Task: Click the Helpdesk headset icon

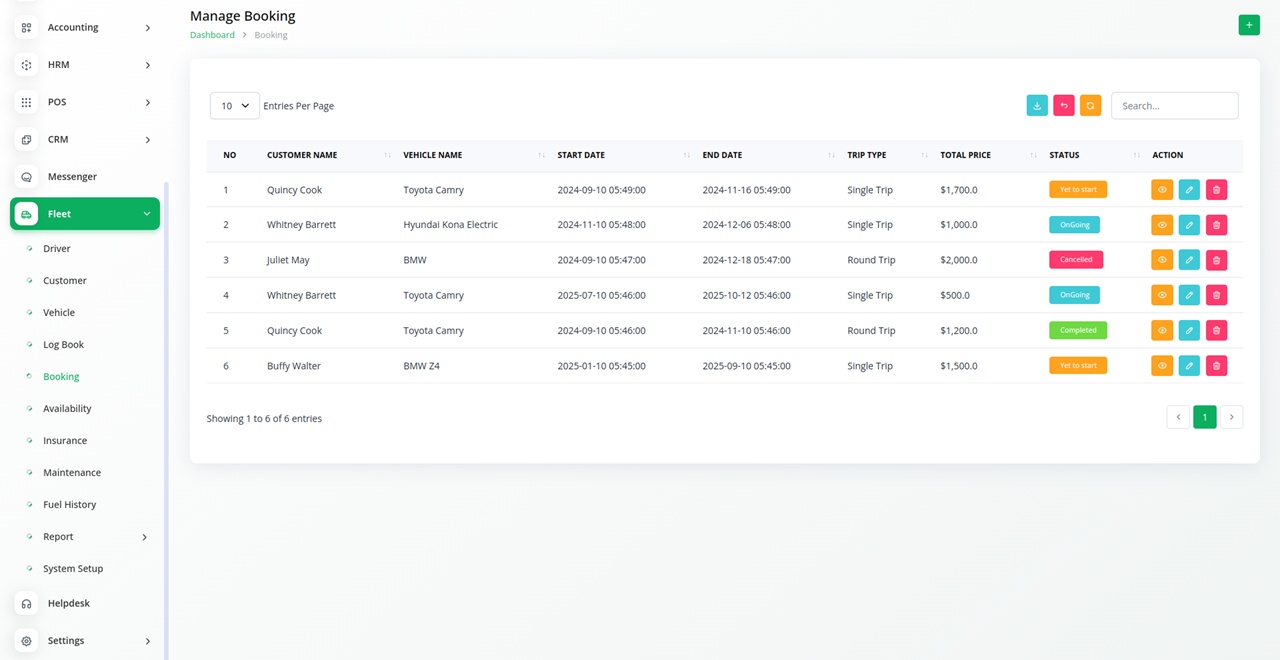Action: click(x=26, y=604)
